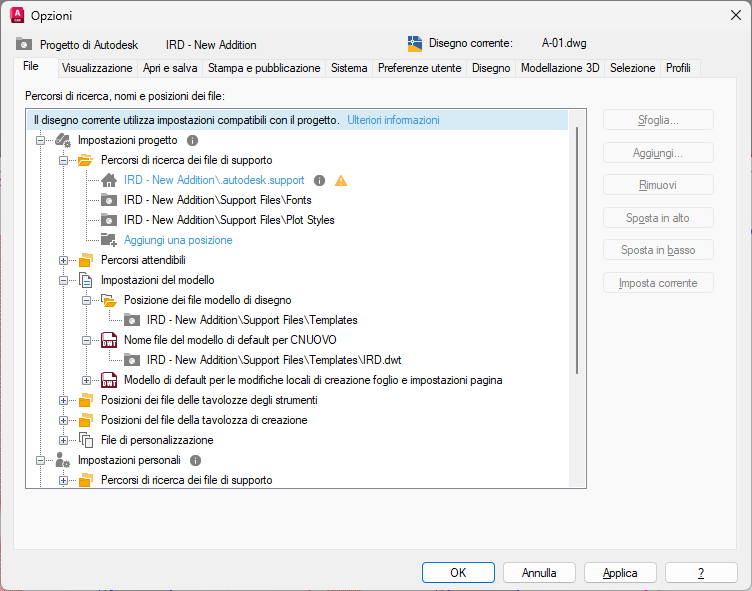Click info icon beside autodesk.support path

click(319, 181)
